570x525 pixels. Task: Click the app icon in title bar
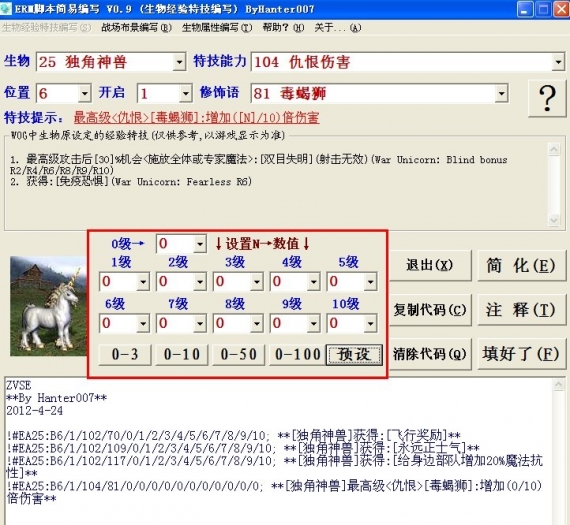tap(6, 9)
